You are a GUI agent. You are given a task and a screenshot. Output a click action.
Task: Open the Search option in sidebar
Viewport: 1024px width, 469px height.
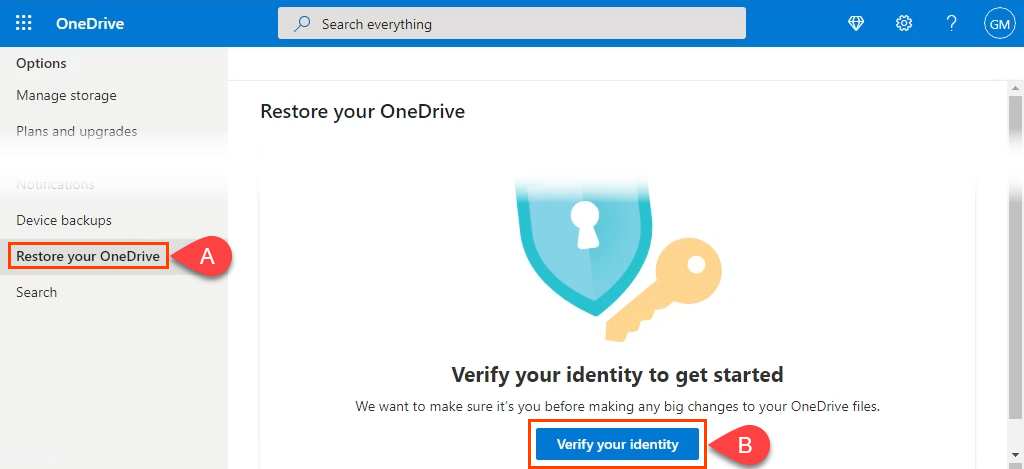coord(36,292)
